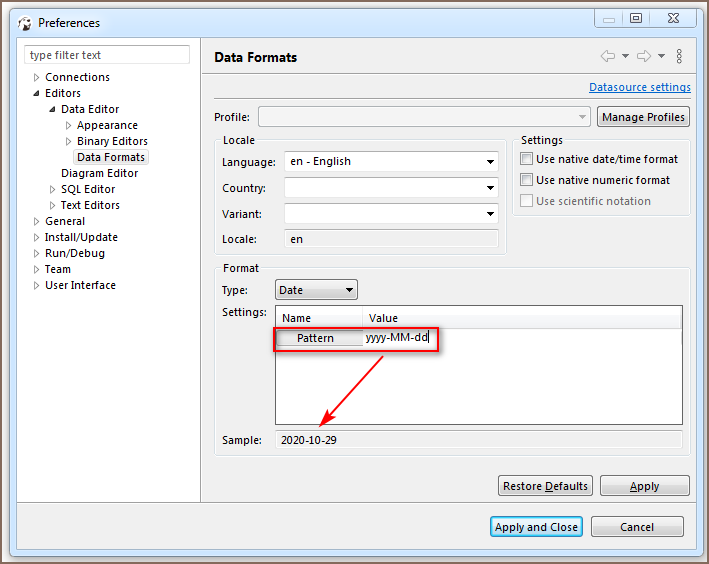This screenshot has height=564, width=709.
Task: Select Appearance in preferences tree
Action: tap(107, 125)
